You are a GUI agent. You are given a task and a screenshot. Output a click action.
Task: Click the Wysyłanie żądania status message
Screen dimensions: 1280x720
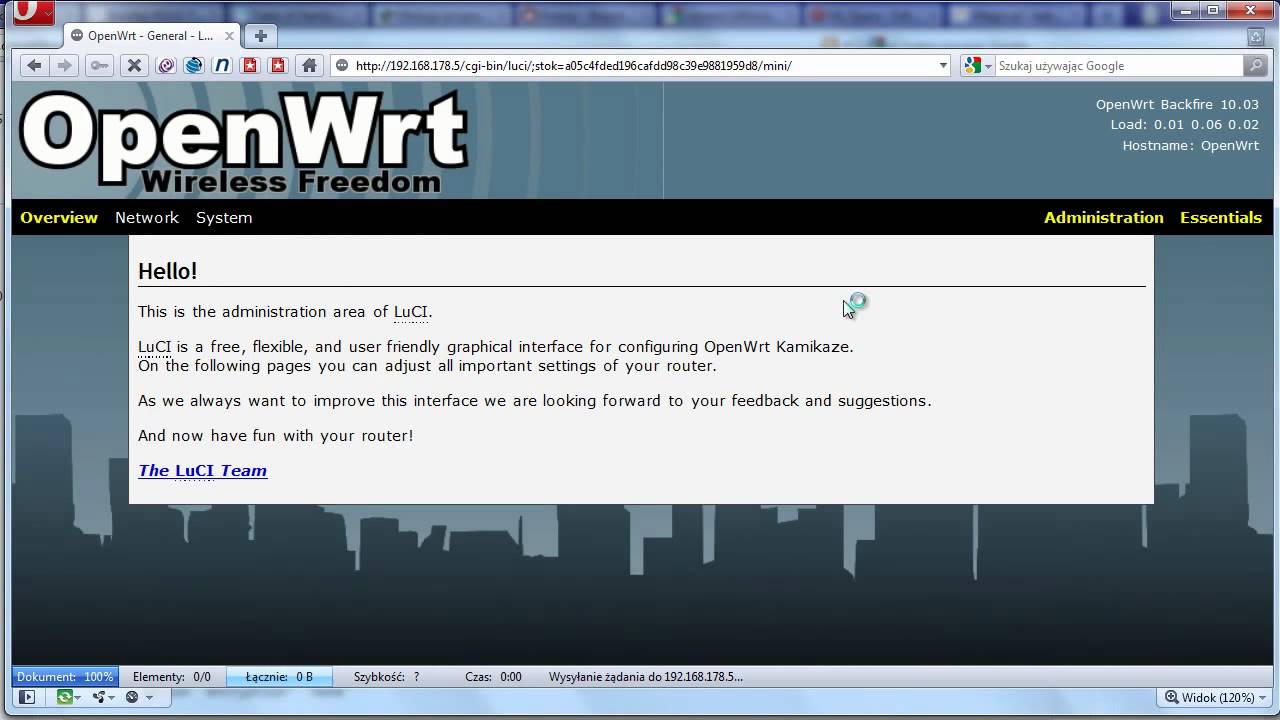pos(646,677)
